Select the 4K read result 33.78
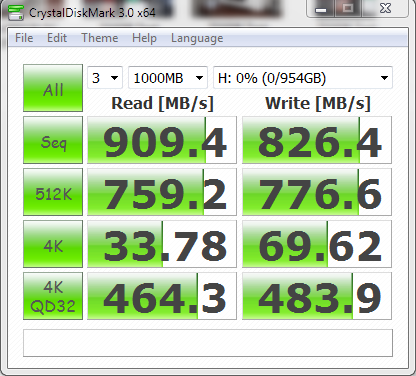This screenshot has height=376, width=416. pyautogui.click(x=162, y=244)
